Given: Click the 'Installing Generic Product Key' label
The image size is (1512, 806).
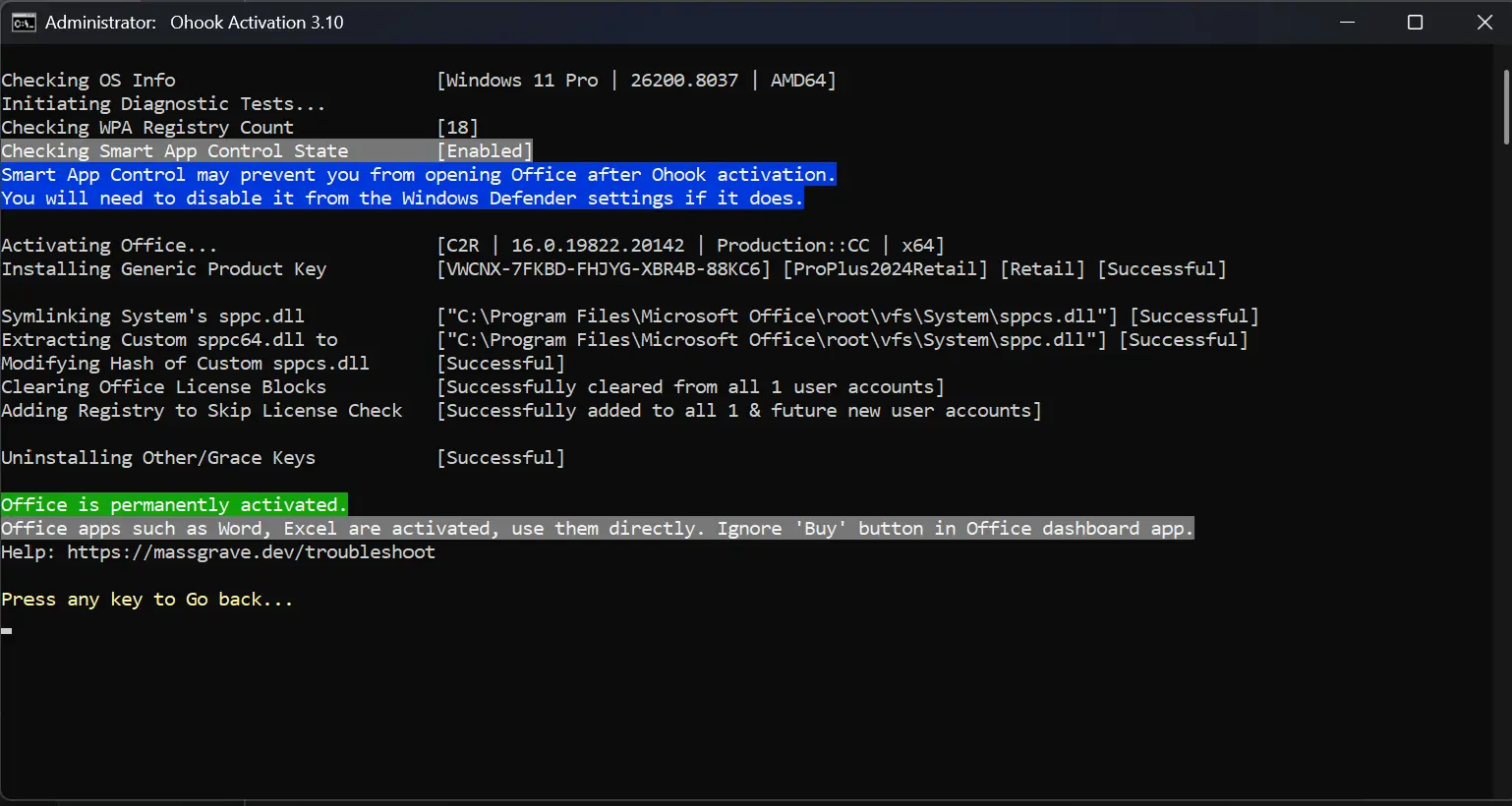Looking at the screenshot, I should click(x=164, y=269).
